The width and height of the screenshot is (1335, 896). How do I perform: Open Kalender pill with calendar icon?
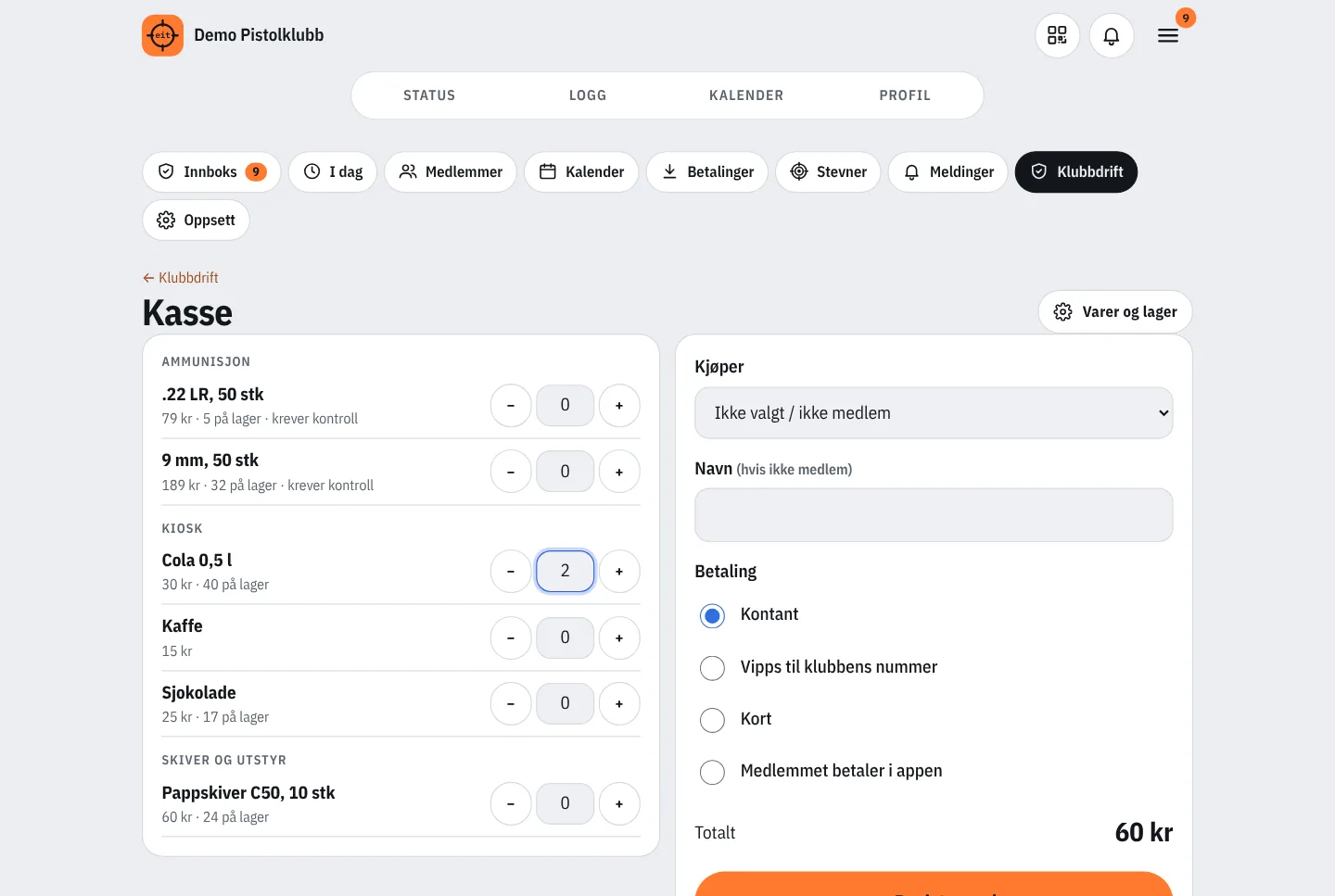(x=581, y=171)
